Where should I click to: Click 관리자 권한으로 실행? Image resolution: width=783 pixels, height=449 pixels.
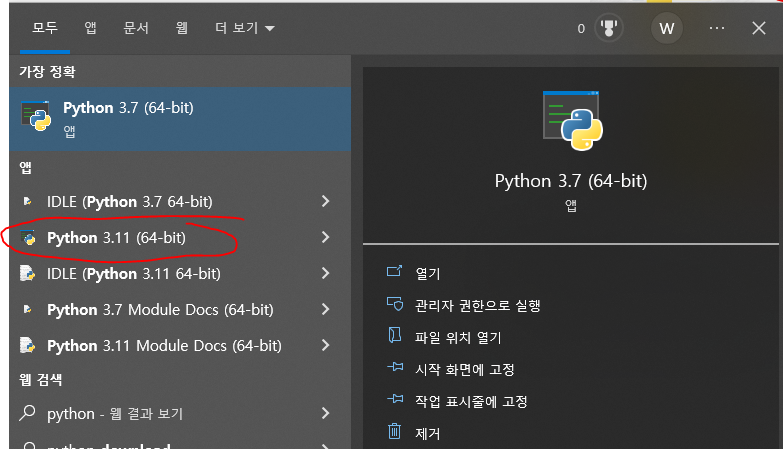pos(478,306)
